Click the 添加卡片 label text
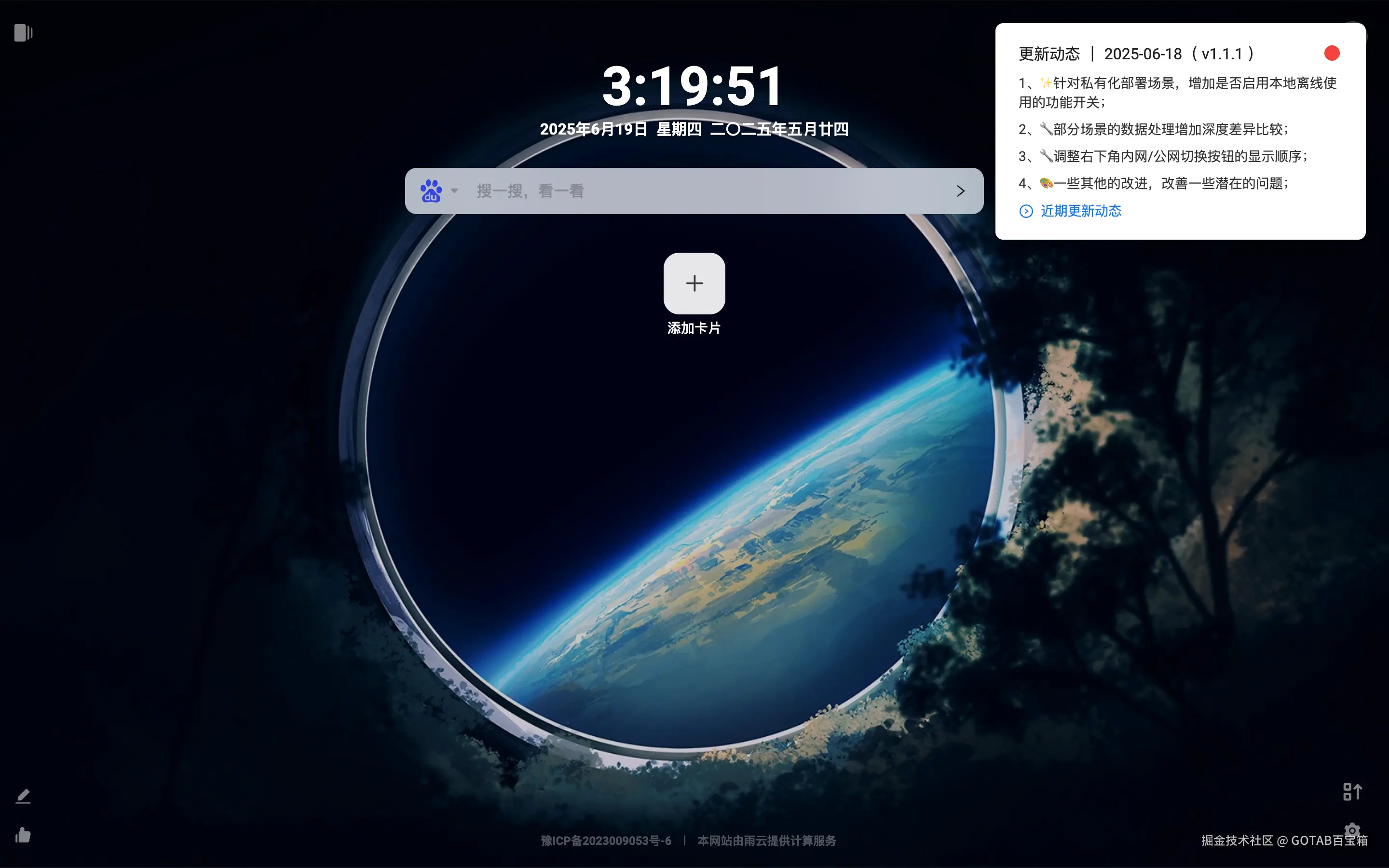The height and width of the screenshot is (868, 1389). pos(694,328)
